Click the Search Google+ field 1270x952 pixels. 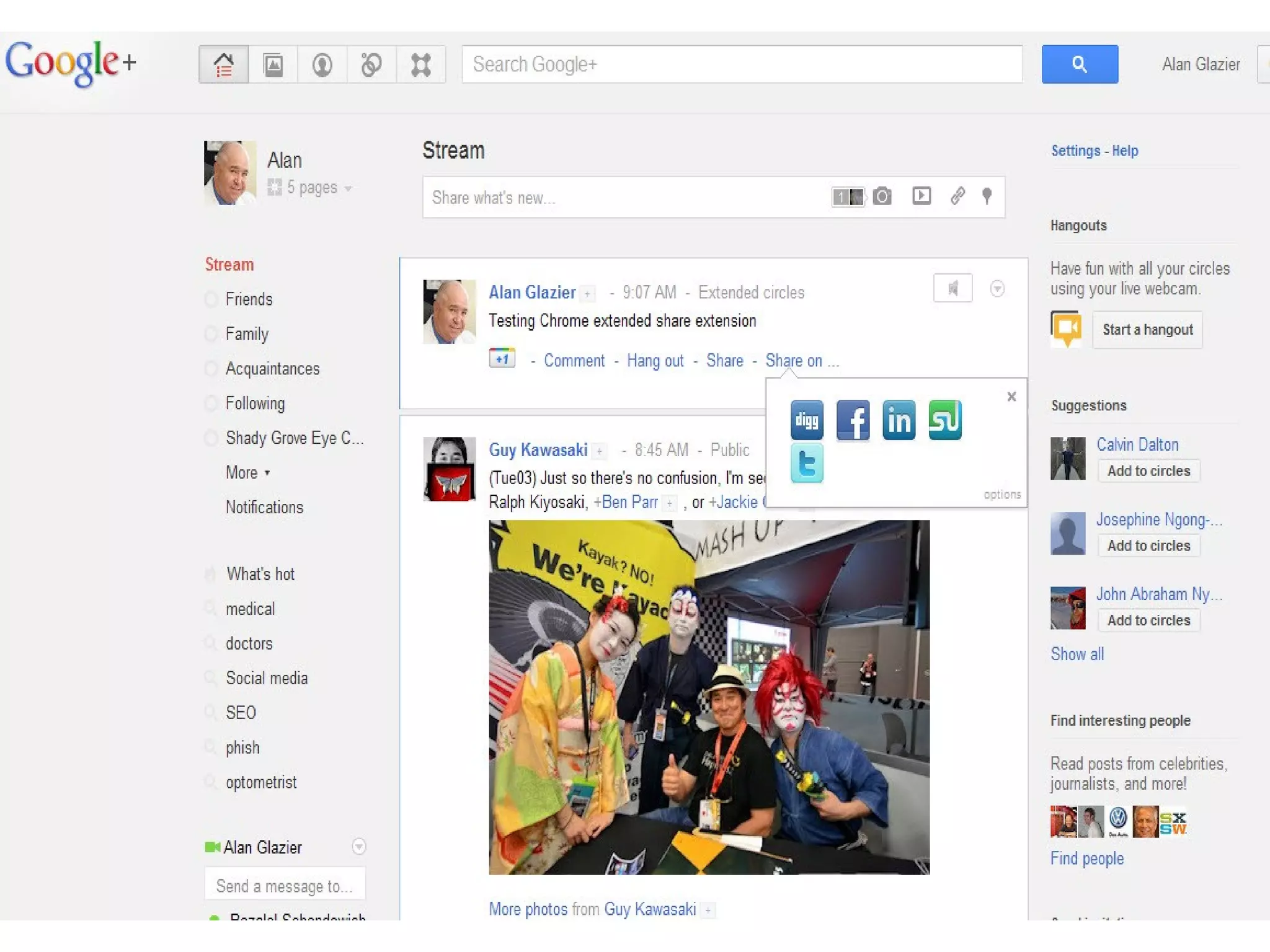coord(742,64)
